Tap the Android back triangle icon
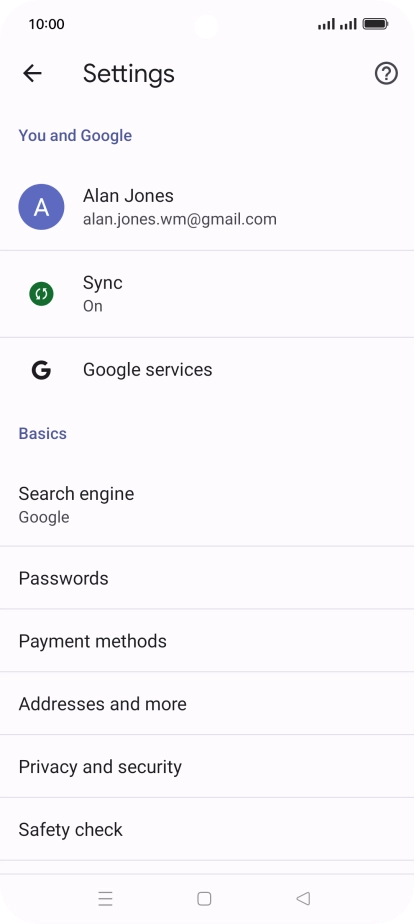414x924 pixels. [303, 899]
